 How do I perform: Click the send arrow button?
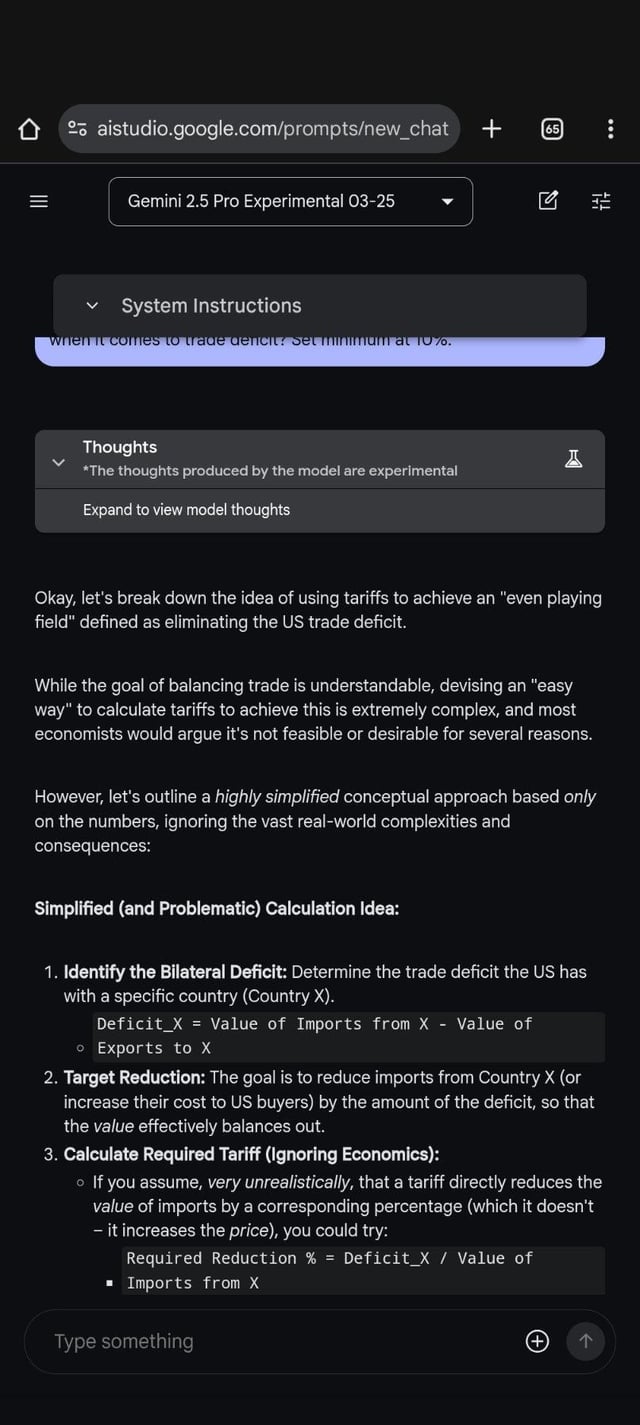[586, 1341]
